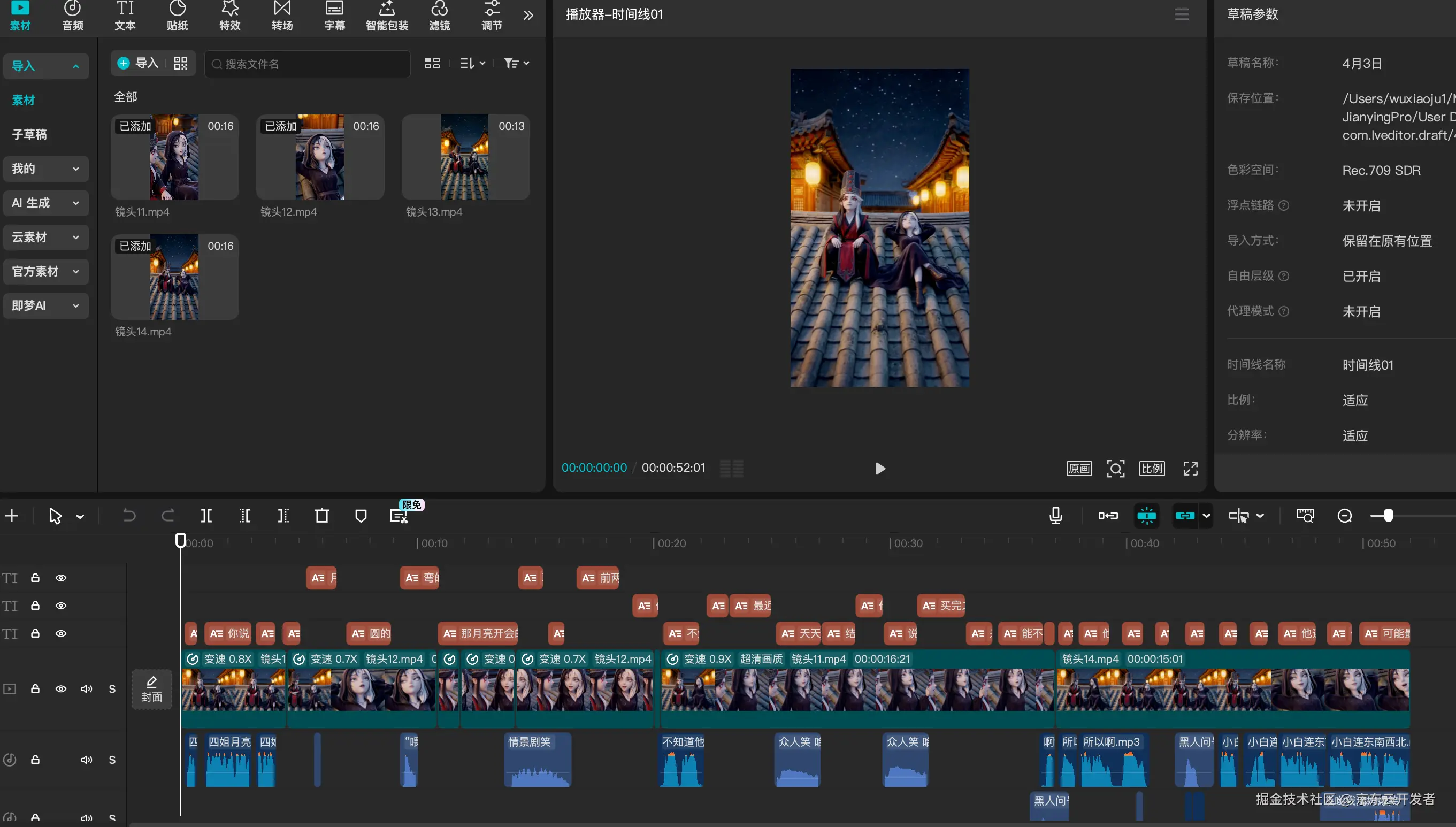This screenshot has width=1456, height=827.
Task: Expand the 官方素材 dropdown
Action: click(45, 271)
